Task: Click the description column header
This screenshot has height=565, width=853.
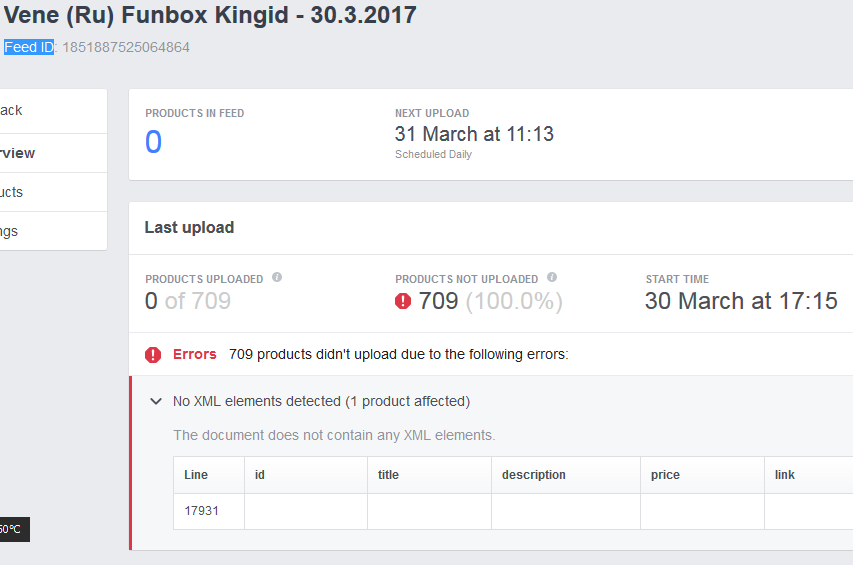Action: coord(533,475)
